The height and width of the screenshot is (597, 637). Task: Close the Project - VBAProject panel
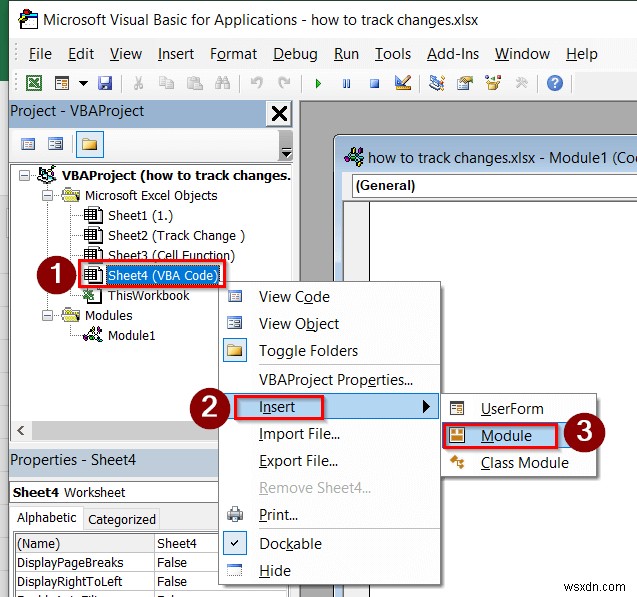pyautogui.click(x=280, y=113)
